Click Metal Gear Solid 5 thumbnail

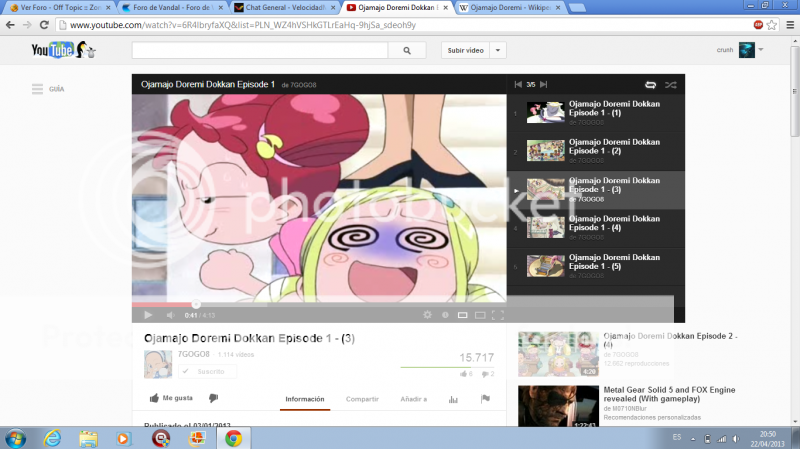[x=558, y=406]
